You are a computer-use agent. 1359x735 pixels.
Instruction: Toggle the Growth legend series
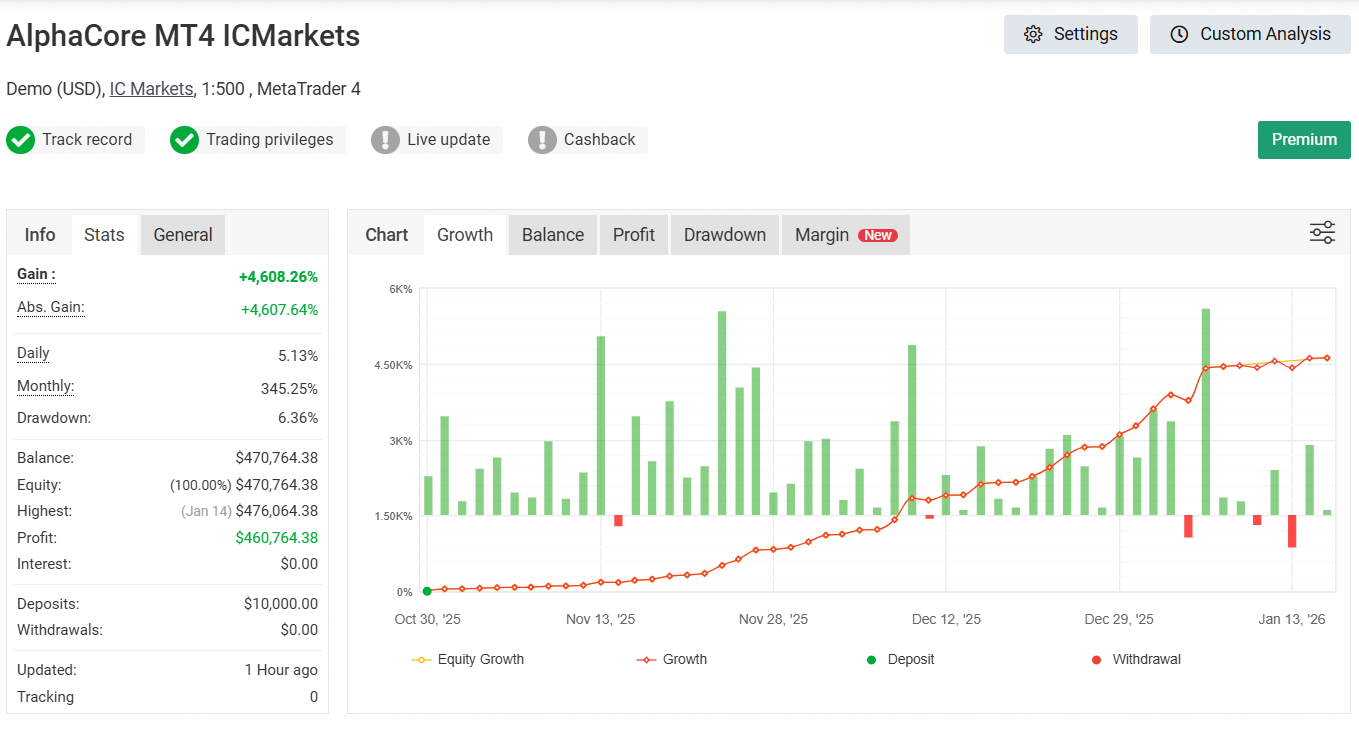point(672,659)
